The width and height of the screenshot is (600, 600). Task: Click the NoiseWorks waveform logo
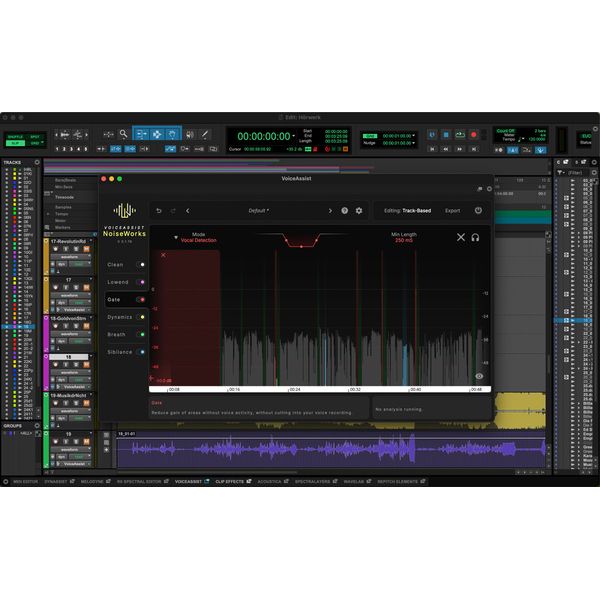(x=124, y=210)
